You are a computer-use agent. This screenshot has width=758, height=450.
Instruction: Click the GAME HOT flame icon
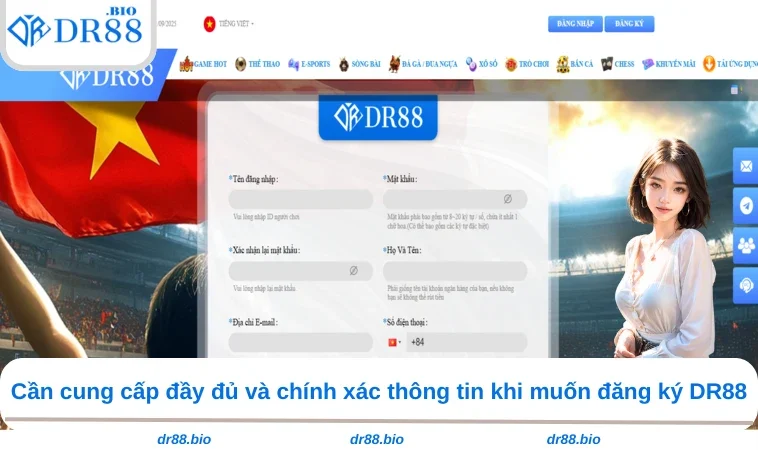pyautogui.click(x=186, y=64)
